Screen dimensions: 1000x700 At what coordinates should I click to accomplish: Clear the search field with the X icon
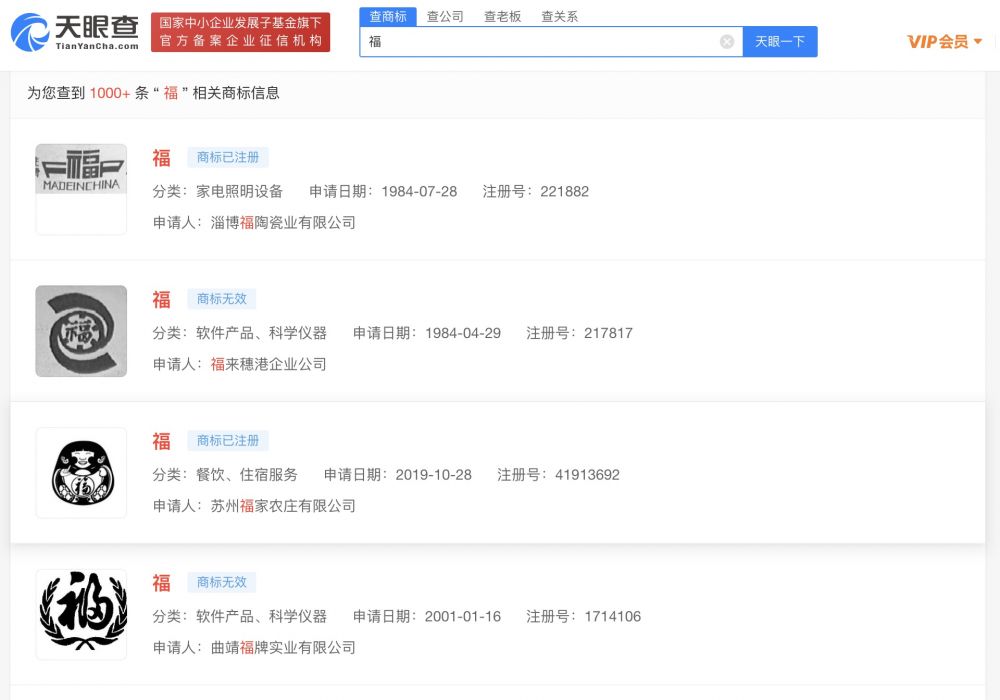[726, 41]
